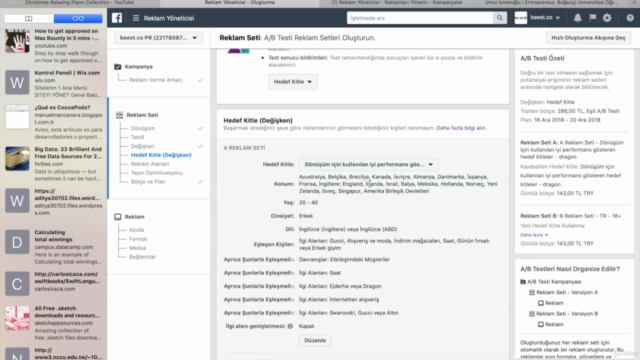The image size is (640, 360).
Task: Go to Reklam Verme Amacı step
Action: point(156,80)
